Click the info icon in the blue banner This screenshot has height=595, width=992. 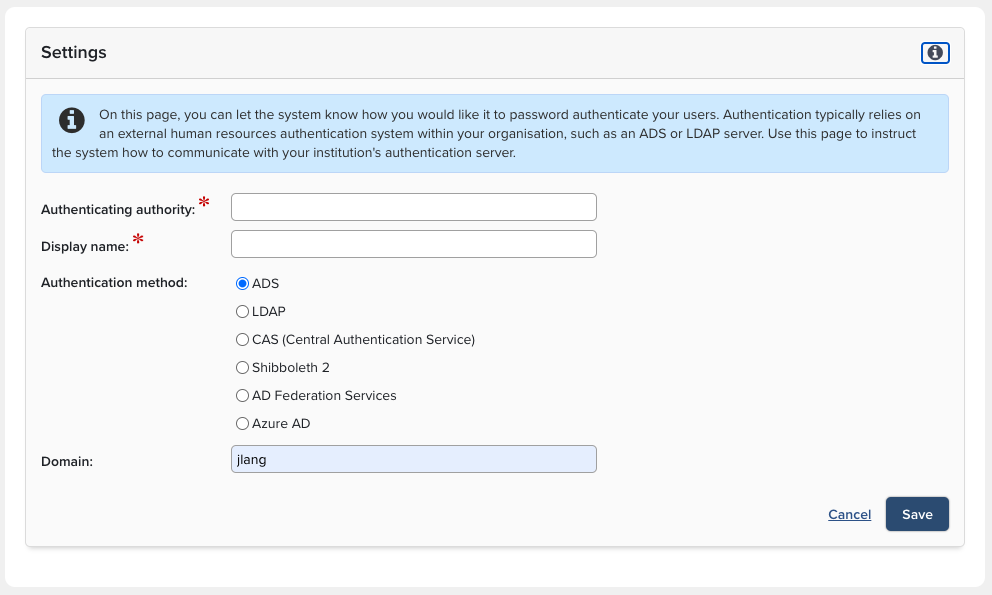pyautogui.click(x=72, y=120)
